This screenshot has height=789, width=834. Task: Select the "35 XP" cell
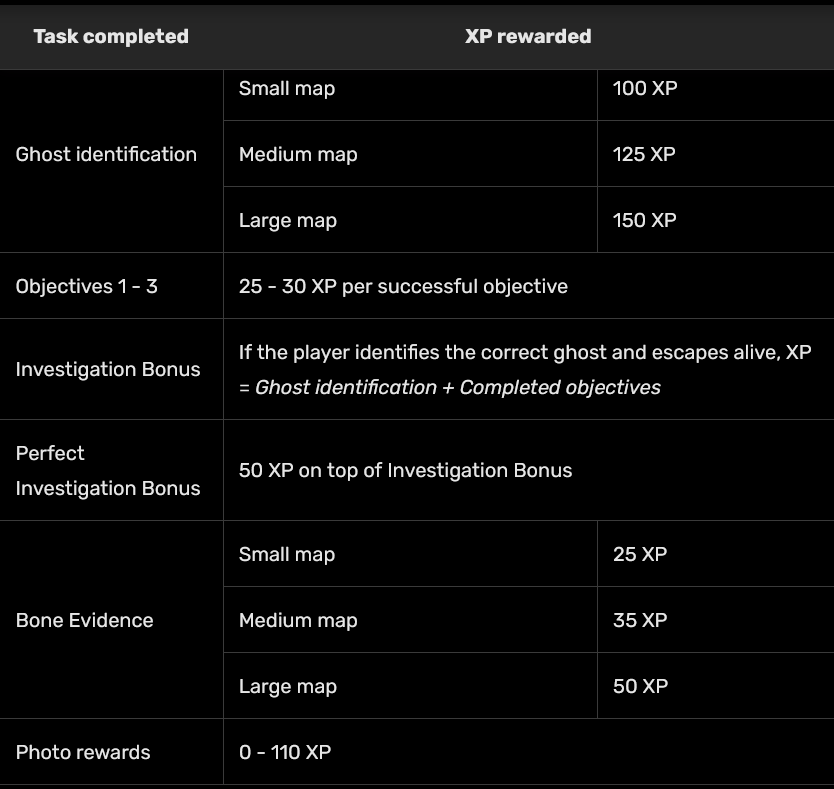click(640, 620)
